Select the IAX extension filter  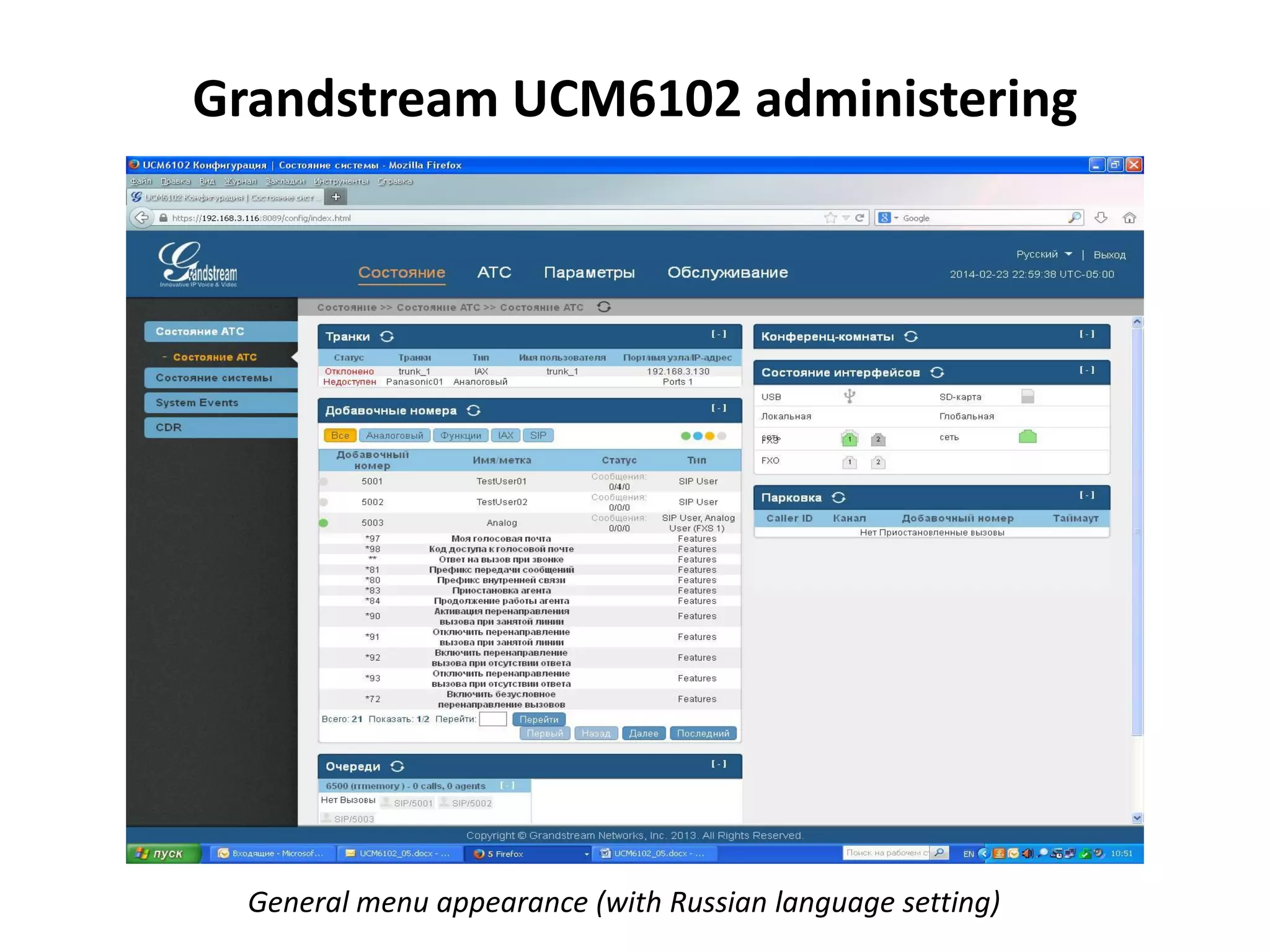[x=506, y=435]
